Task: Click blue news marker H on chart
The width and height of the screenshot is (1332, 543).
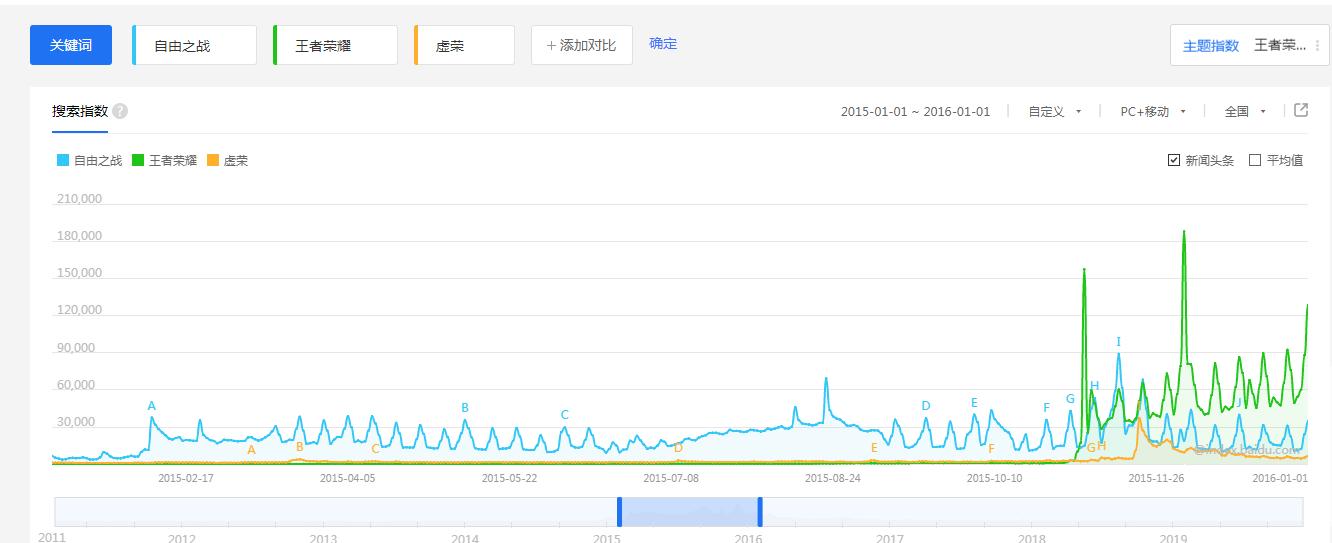Action: coord(1095,386)
